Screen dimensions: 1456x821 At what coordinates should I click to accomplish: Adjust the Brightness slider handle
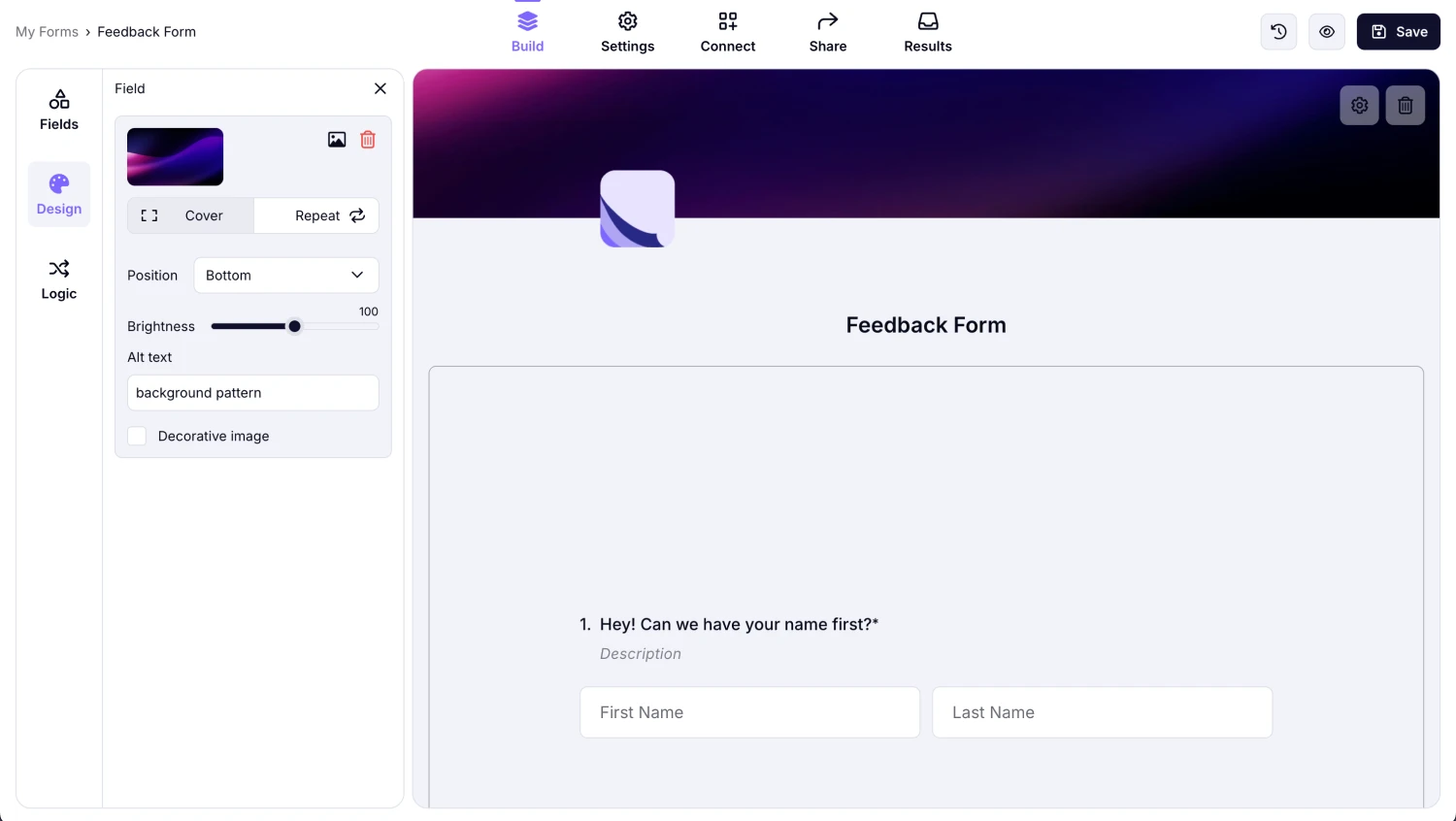pyautogui.click(x=295, y=326)
